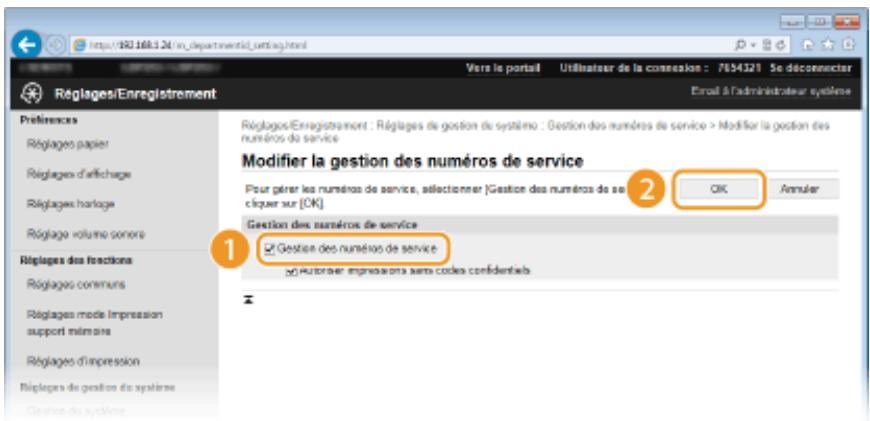
Task: Click the Réglages de gestion du système sidebar heading
Action: click(98, 387)
